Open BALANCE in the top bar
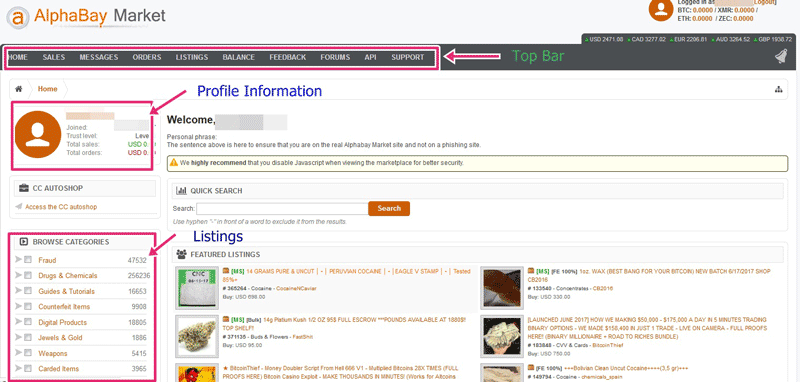This screenshot has width=800, height=382. pyautogui.click(x=239, y=58)
